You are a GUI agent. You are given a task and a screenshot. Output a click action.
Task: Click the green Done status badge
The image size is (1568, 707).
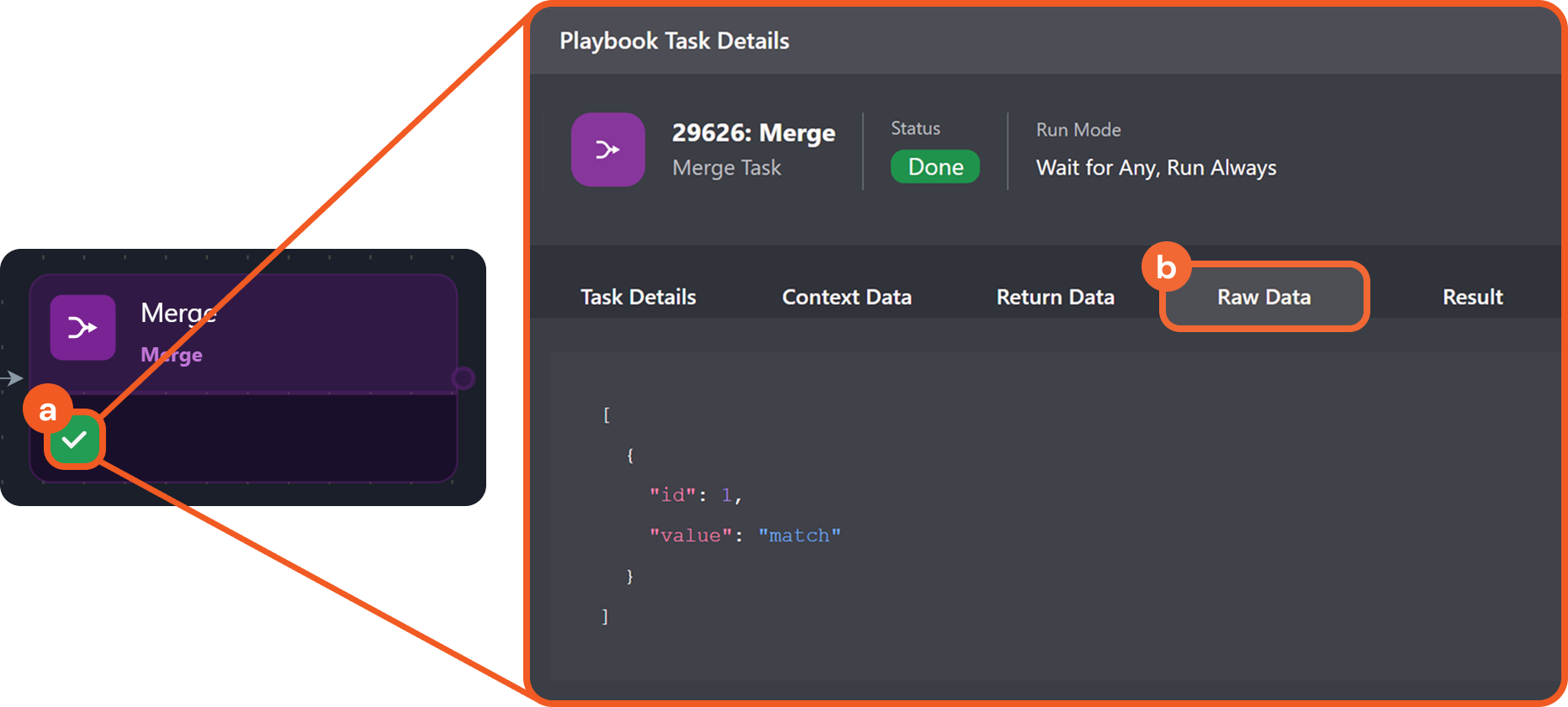coord(935,166)
